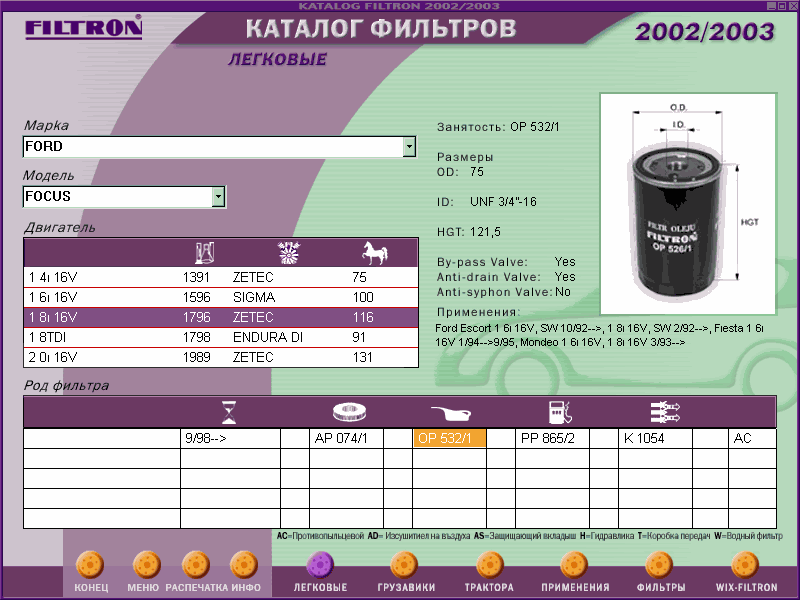Open the ПРИМЕНЕНИЯ applications section
Screen dimensions: 800x600
coord(574,565)
